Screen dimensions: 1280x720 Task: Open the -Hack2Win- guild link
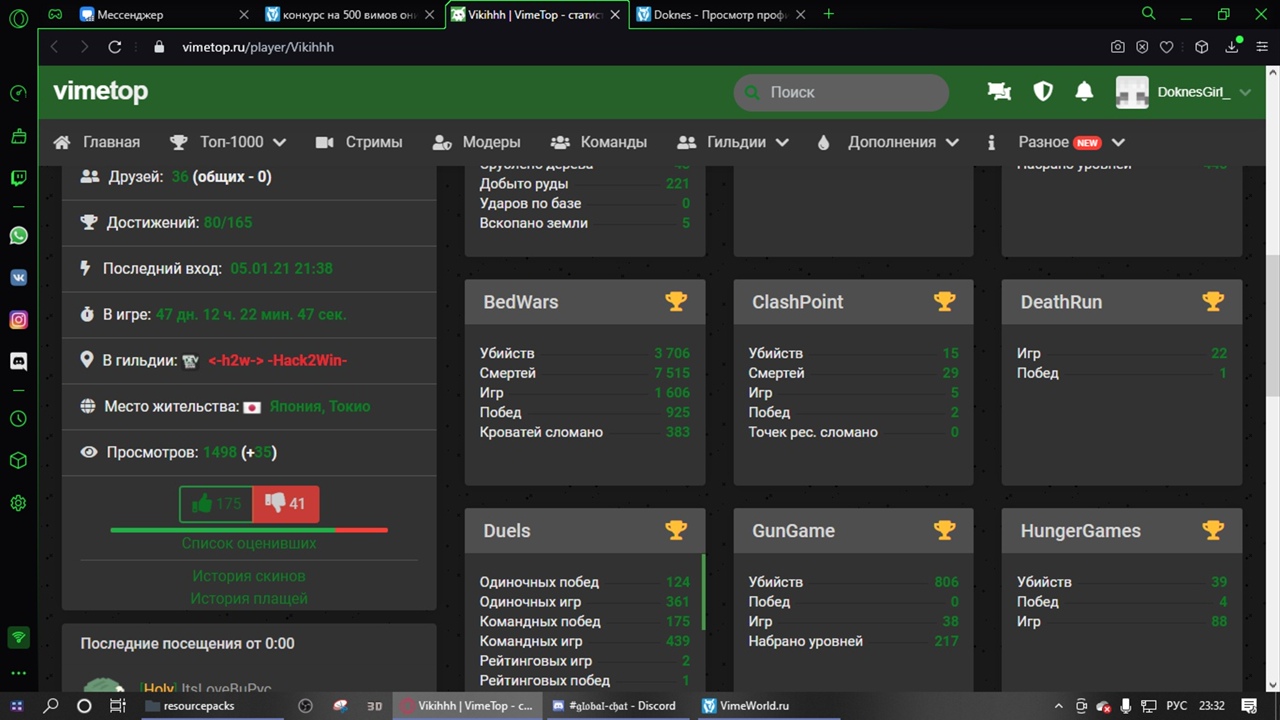click(278, 360)
